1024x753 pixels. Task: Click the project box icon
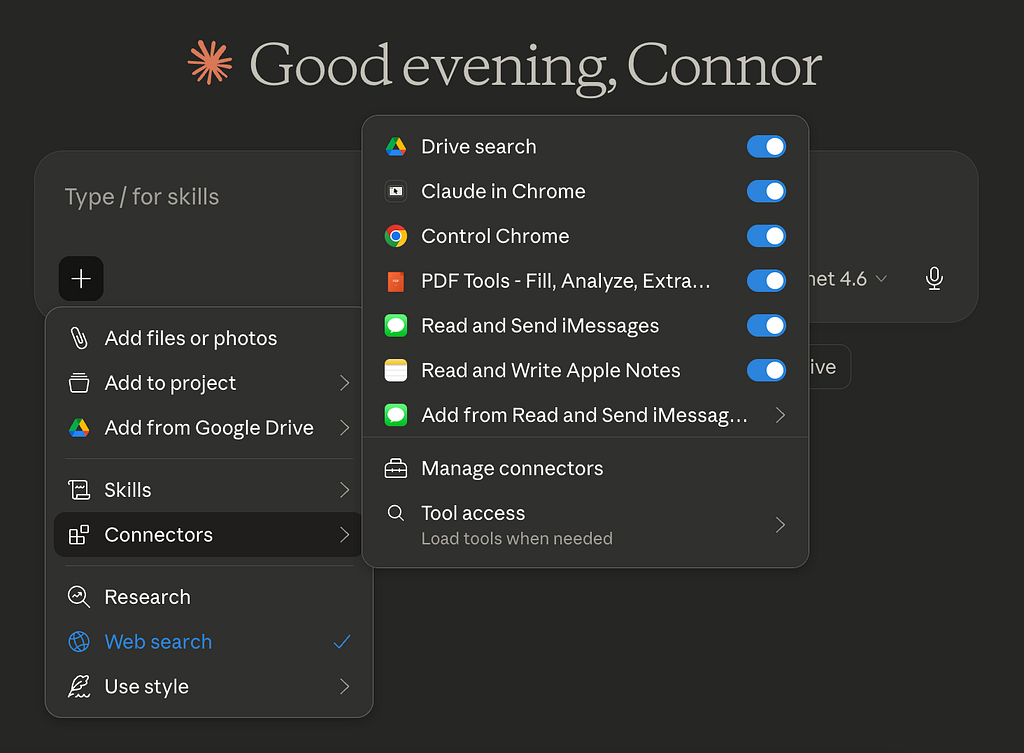tap(79, 383)
